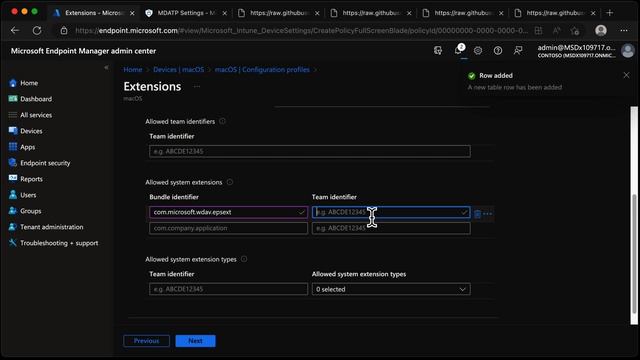Focus the Allowed team identifiers input field
The height and width of the screenshot is (360, 640).
[310, 151]
